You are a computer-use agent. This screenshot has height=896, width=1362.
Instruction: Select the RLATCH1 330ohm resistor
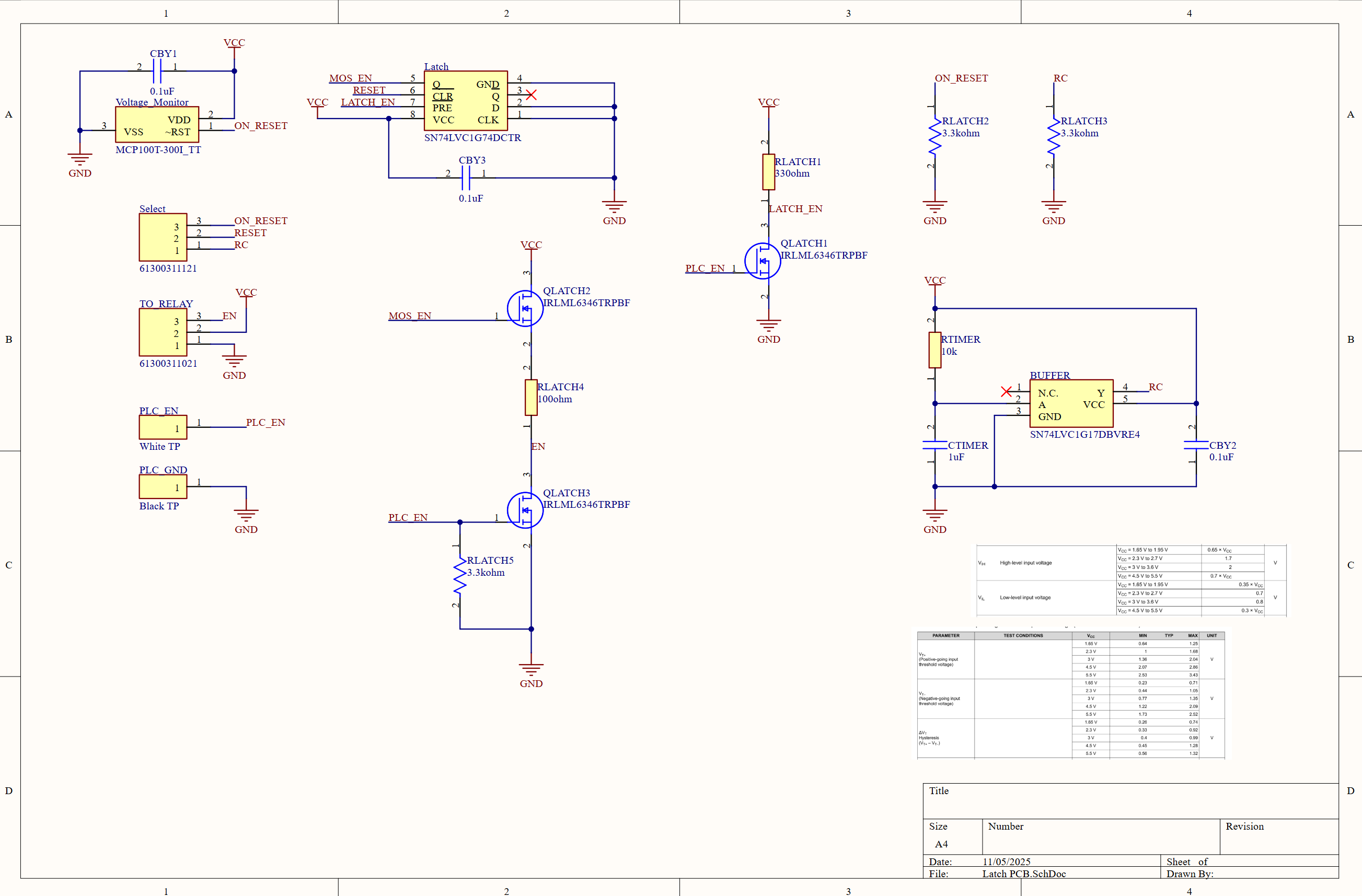click(768, 172)
